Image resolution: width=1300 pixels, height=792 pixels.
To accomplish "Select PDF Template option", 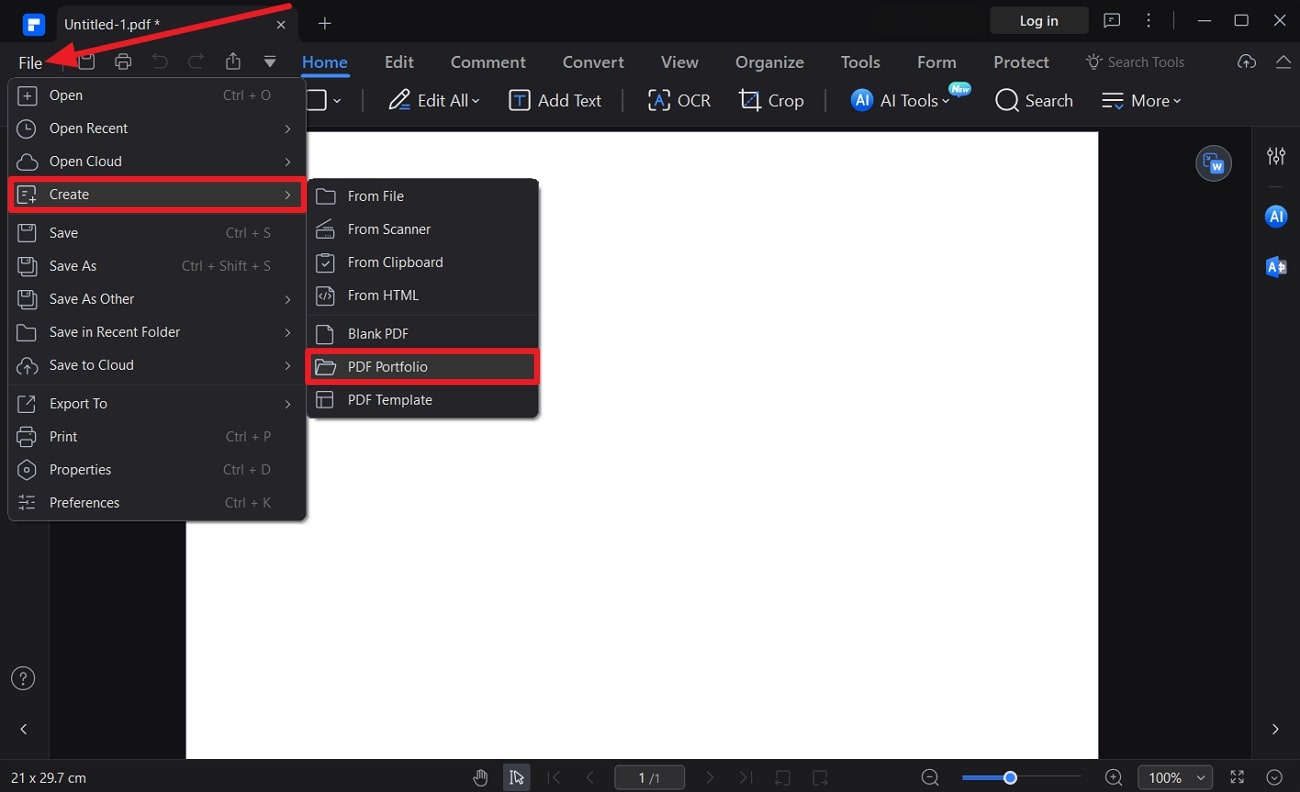I will [x=423, y=399].
